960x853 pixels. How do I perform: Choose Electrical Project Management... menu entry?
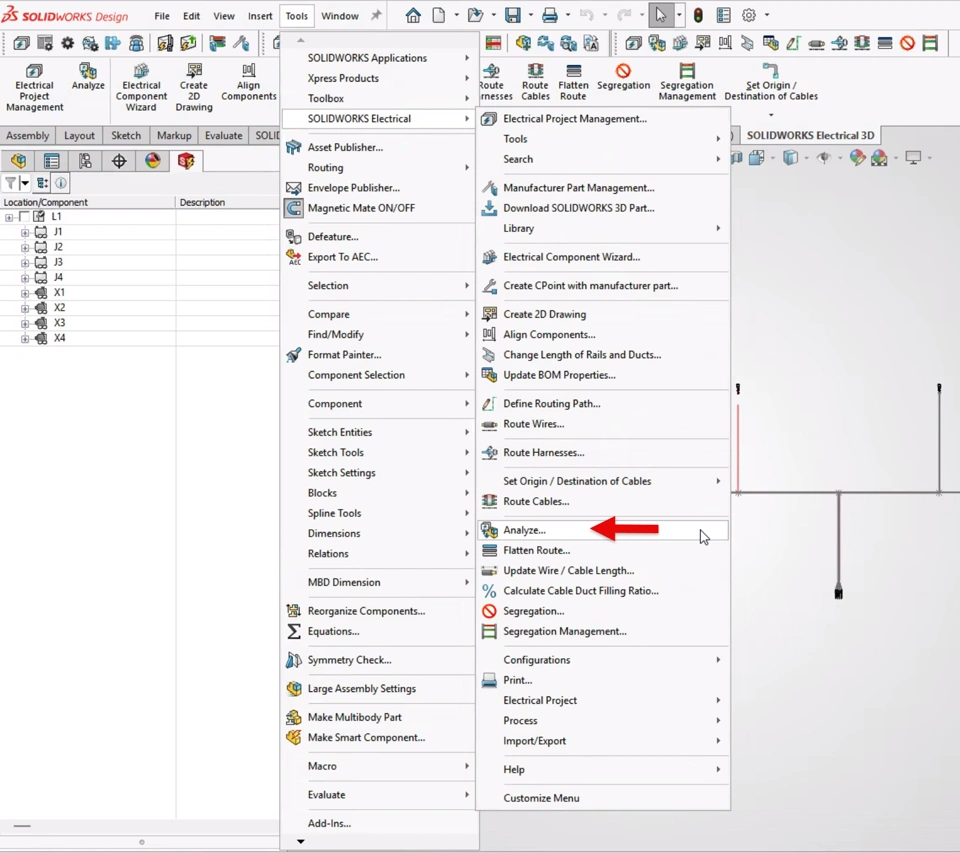603,119
